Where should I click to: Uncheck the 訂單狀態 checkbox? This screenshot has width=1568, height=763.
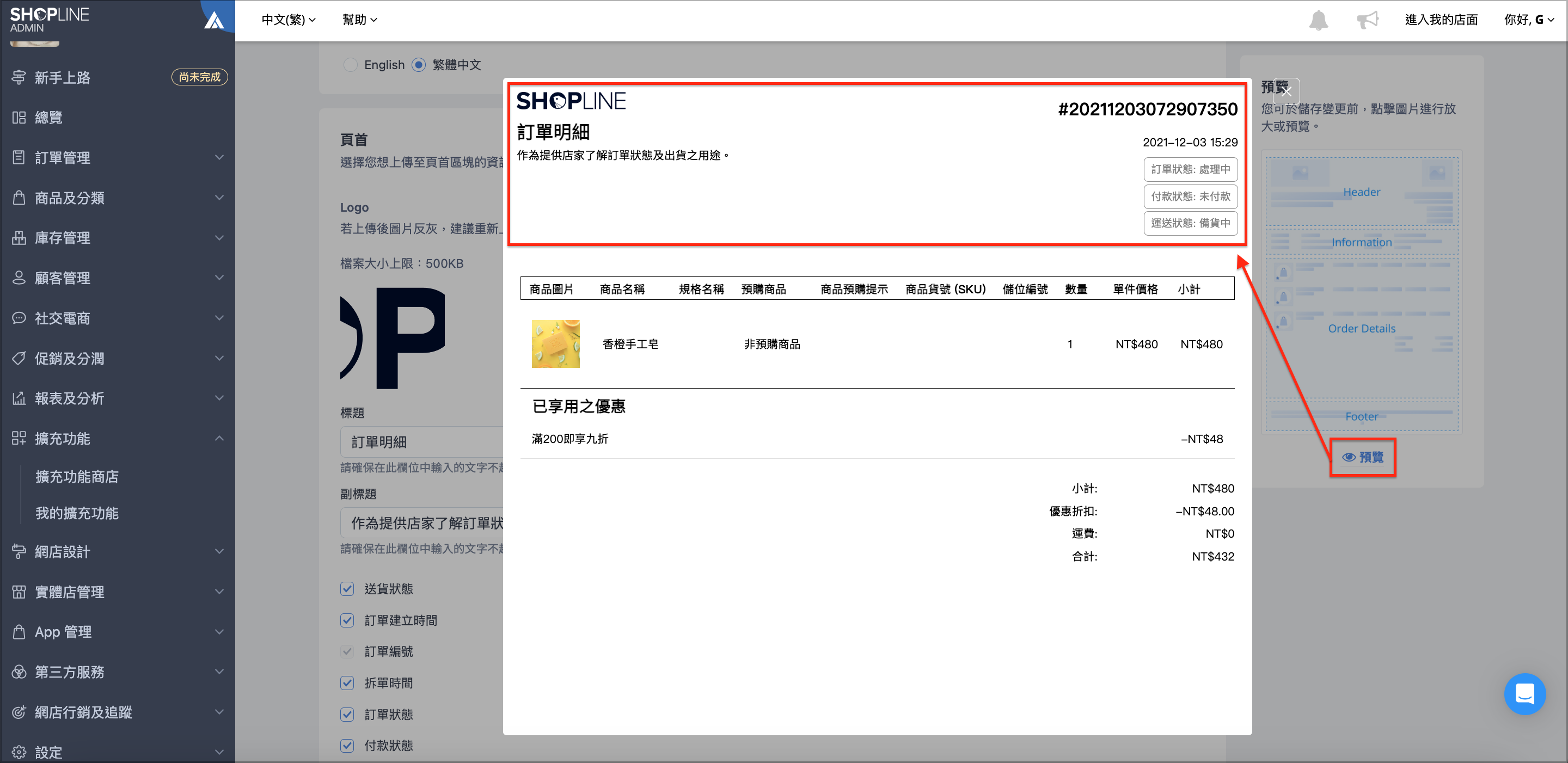347,715
